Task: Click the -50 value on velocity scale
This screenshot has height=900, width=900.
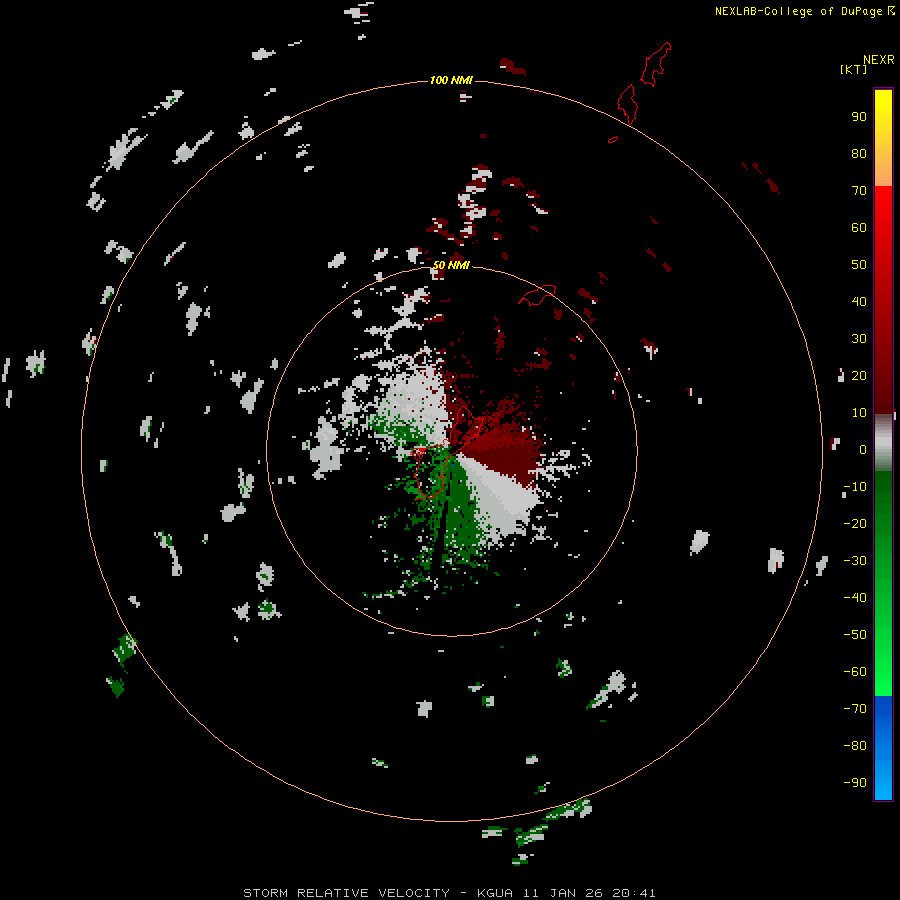Action: [x=855, y=635]
